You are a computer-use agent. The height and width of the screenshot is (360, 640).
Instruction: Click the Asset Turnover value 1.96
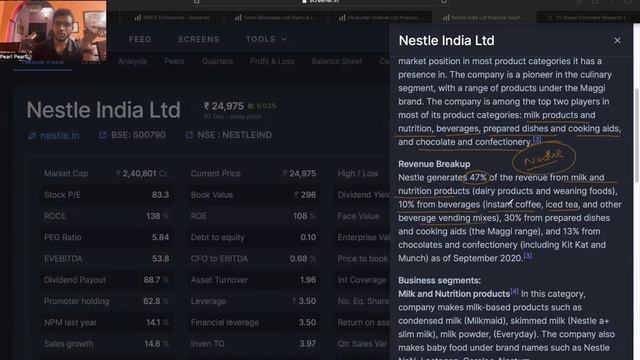[308, 280]
